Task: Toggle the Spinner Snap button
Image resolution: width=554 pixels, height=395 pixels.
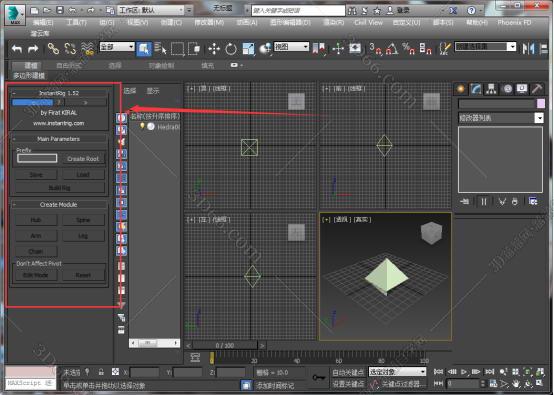Action: click(x=425, y=48)
